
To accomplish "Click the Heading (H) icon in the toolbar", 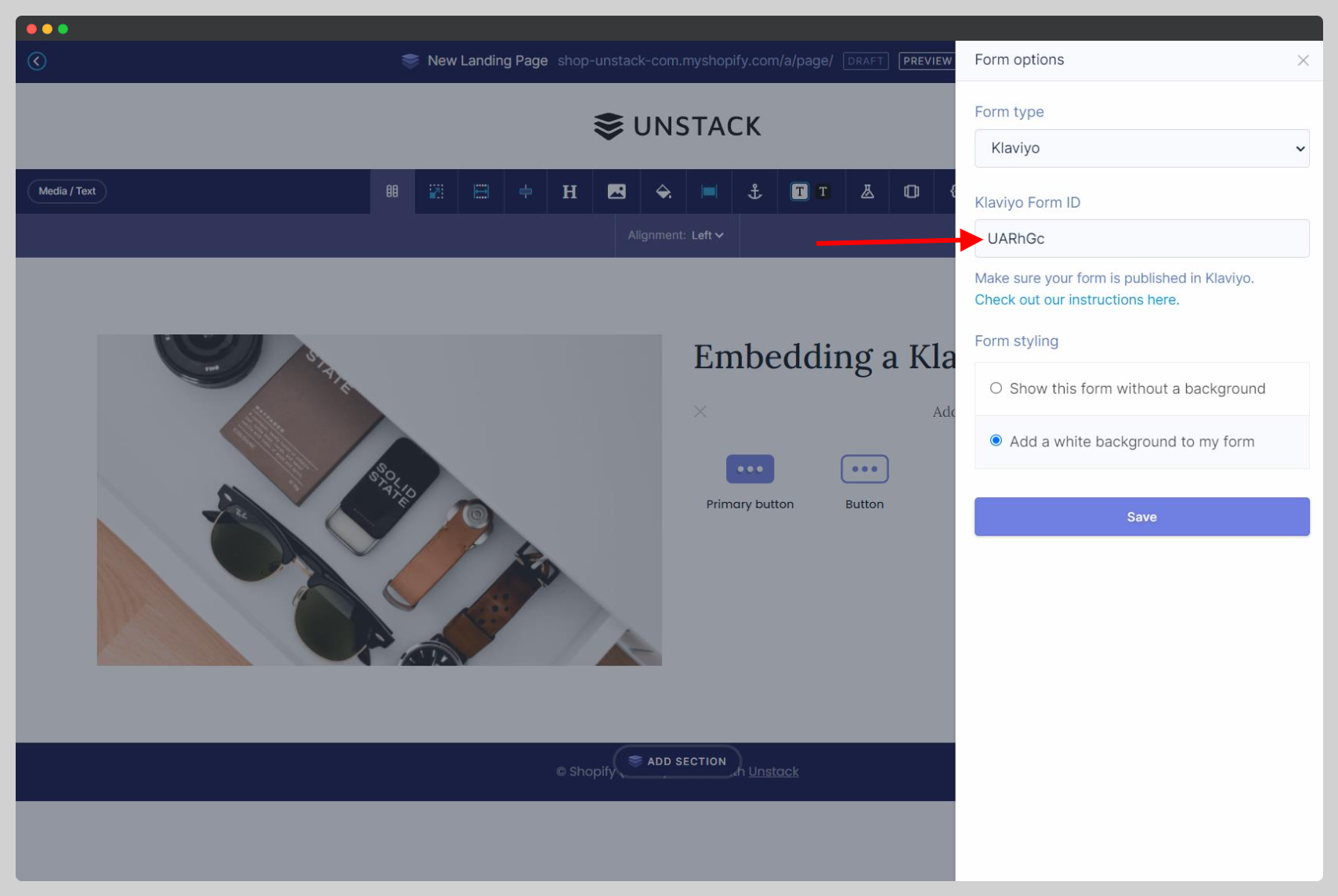I will point(570,191).
